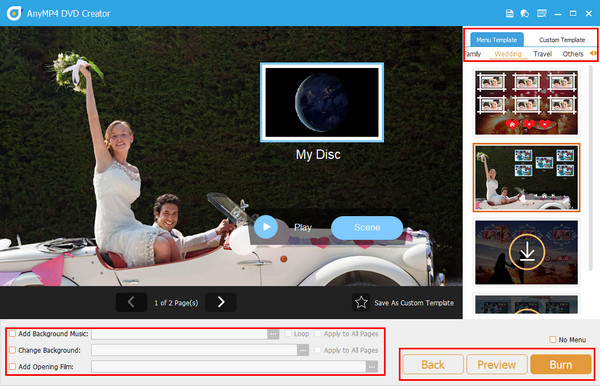Screen dimensions: 600x386
Task: Click the Back button
Action: coord(433,365)
